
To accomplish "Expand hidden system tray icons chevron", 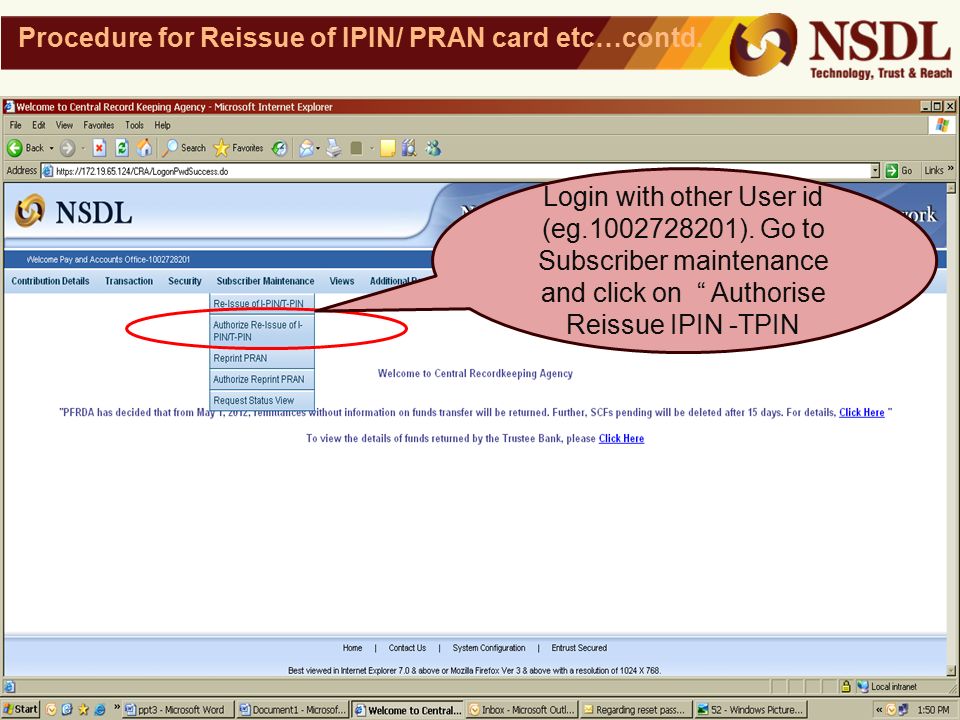I will [879, 710].
